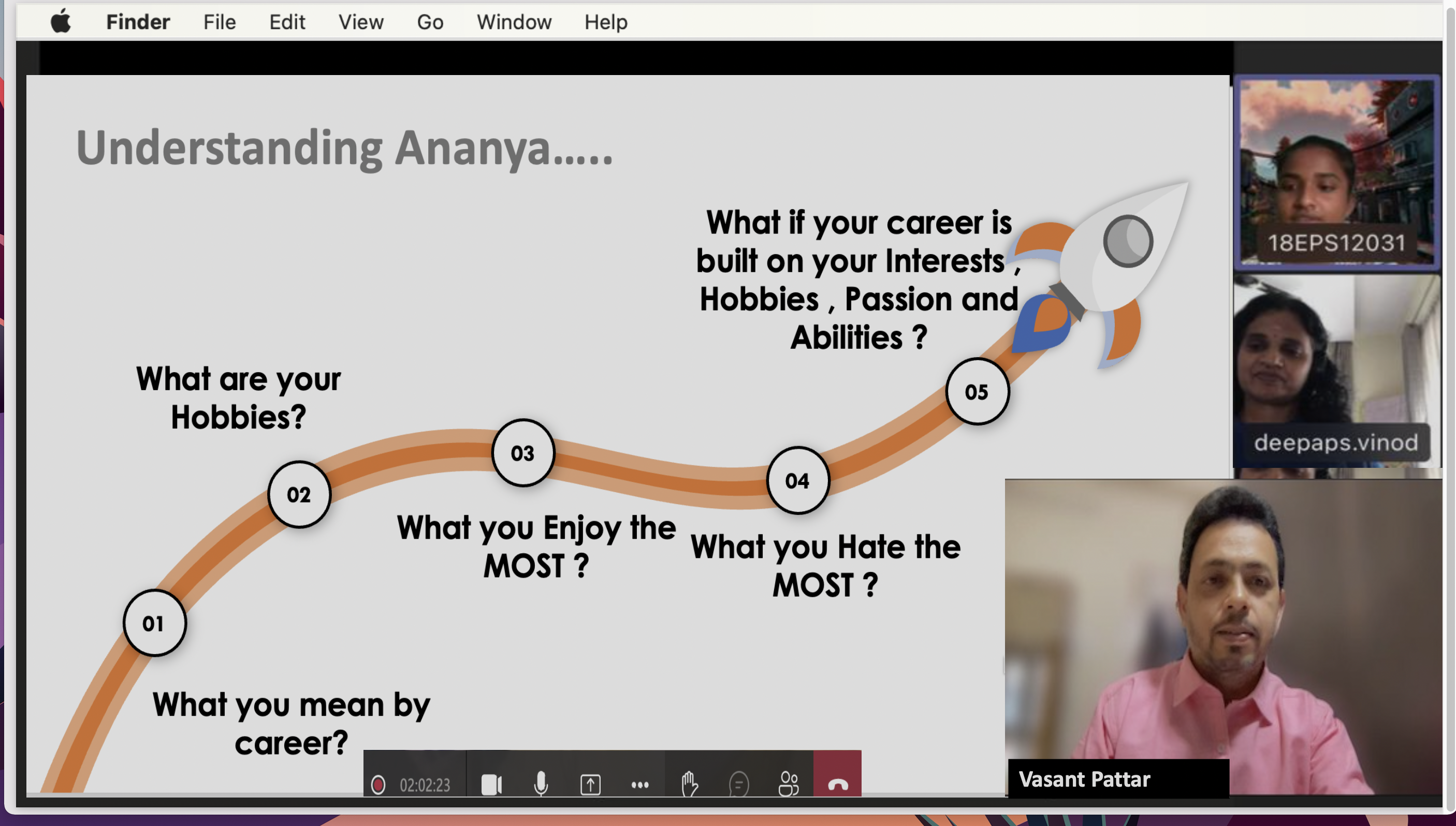Click the meeting timer 02:02:23

point(425,785)
